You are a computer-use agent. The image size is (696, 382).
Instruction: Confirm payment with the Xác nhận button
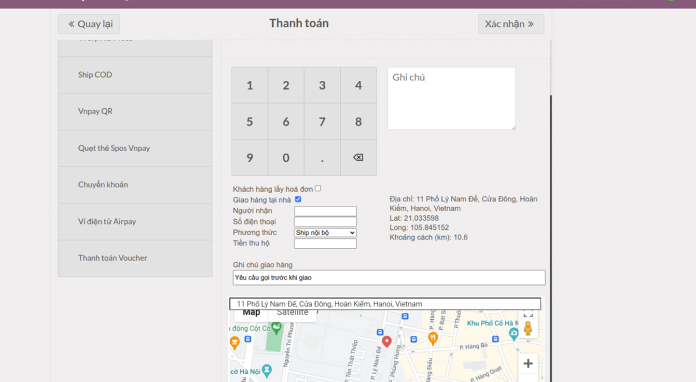pos(511,24)
